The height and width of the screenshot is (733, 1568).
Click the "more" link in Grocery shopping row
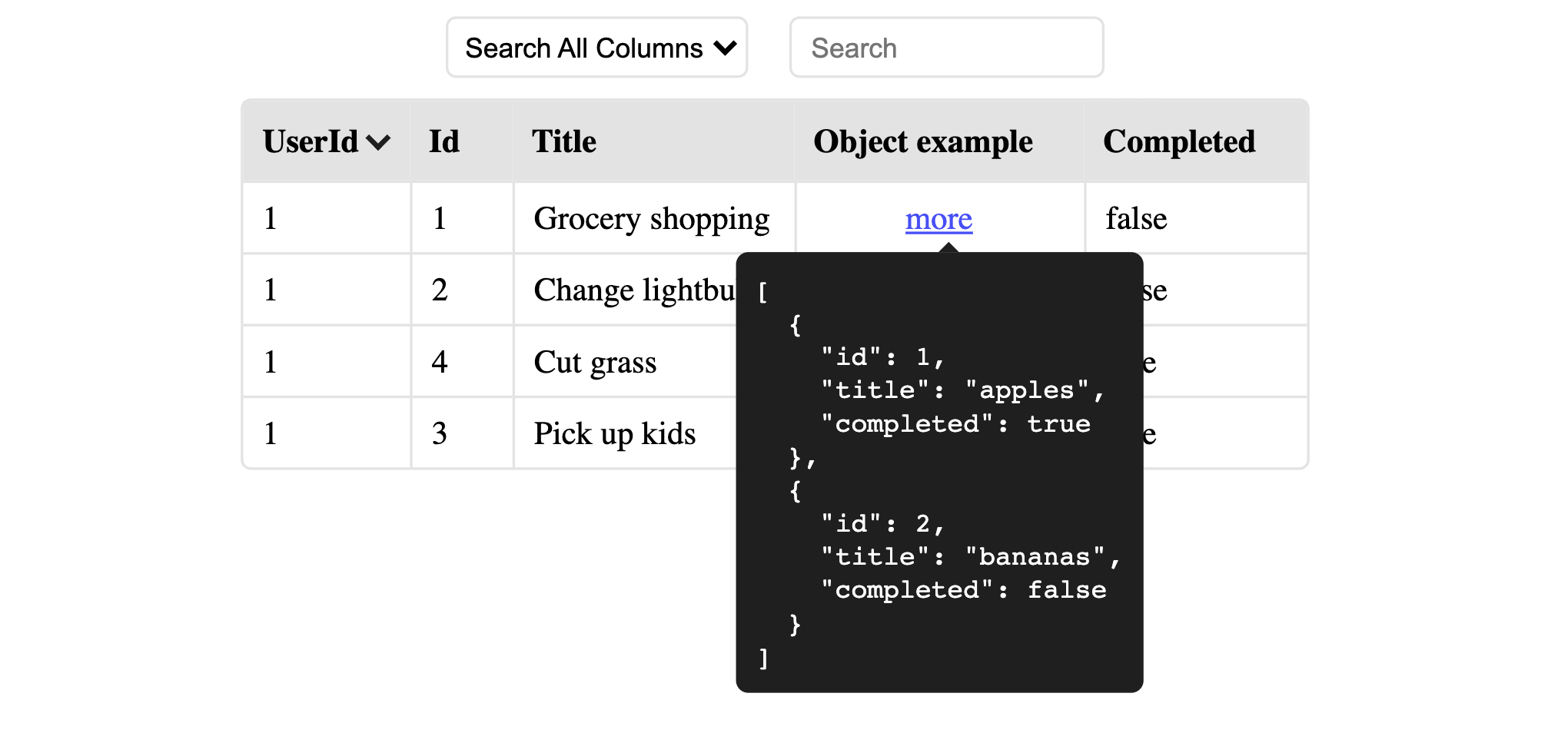[938, 220]
